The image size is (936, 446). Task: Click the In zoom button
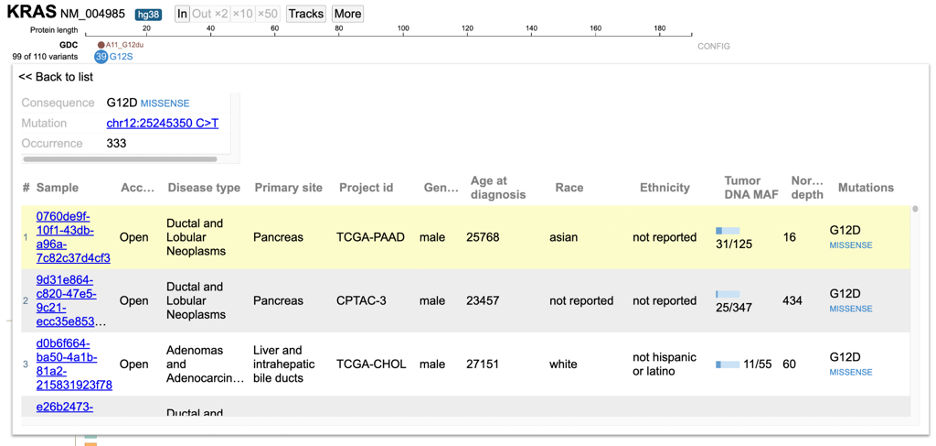tap(182, 14)
